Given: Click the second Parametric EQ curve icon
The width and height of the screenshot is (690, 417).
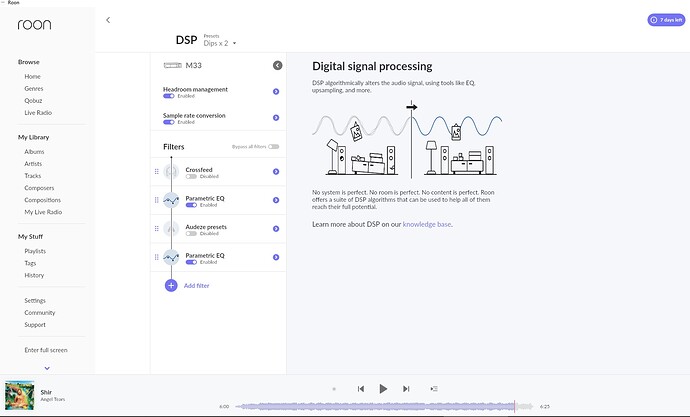Looking at the screenshot, I should 171,257.
